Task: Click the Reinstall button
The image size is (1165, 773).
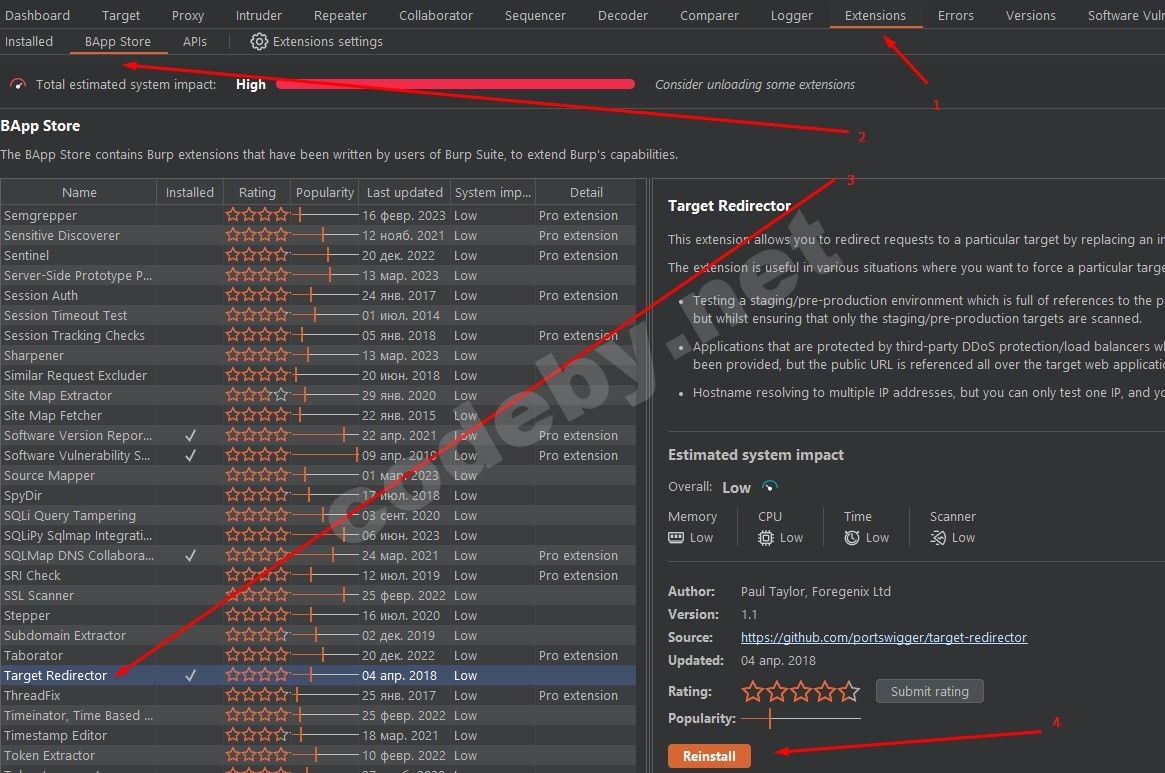Action: coord(709,756)
